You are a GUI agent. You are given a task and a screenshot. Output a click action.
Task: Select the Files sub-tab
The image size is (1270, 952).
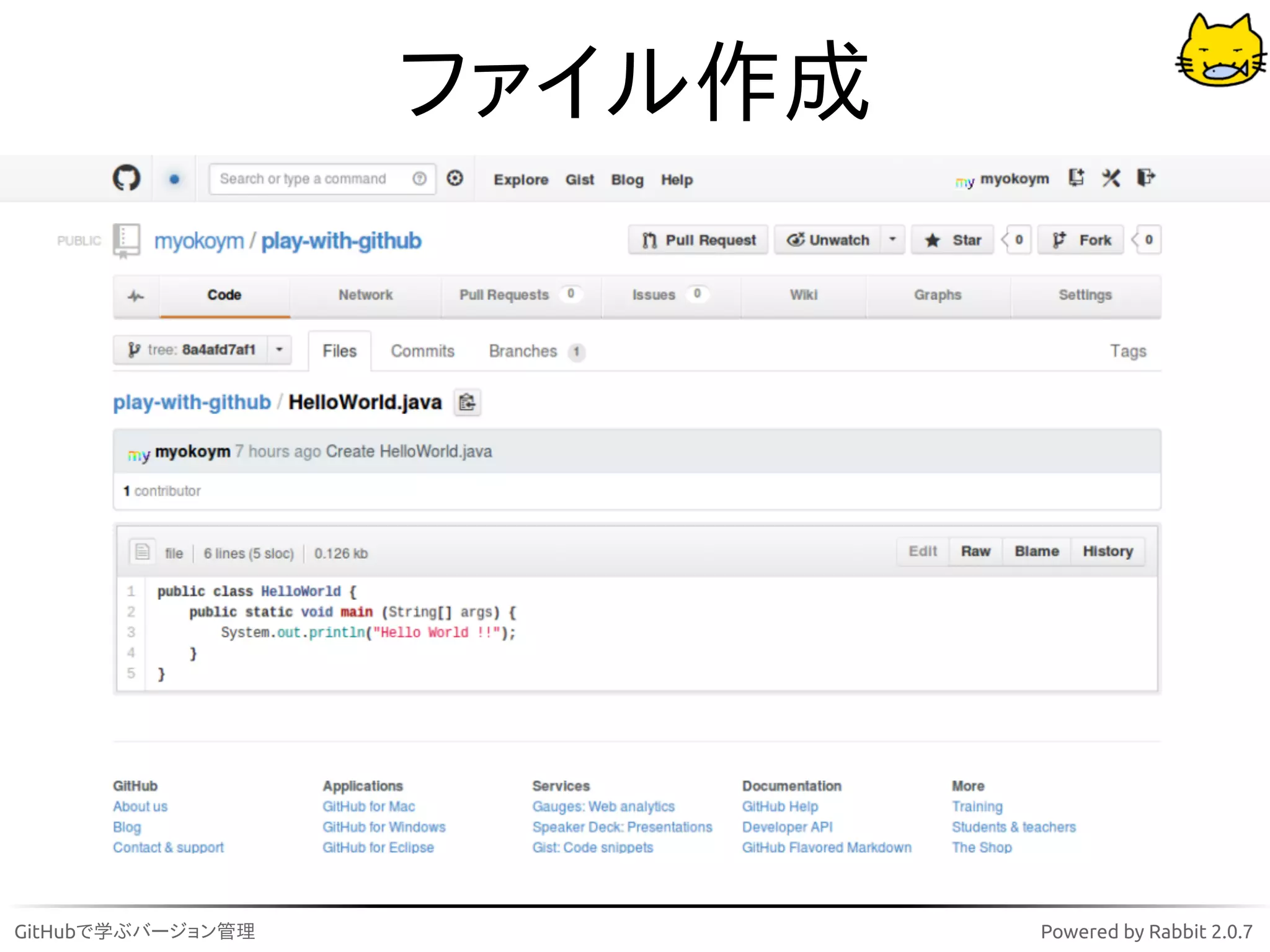tap(340, 351)
